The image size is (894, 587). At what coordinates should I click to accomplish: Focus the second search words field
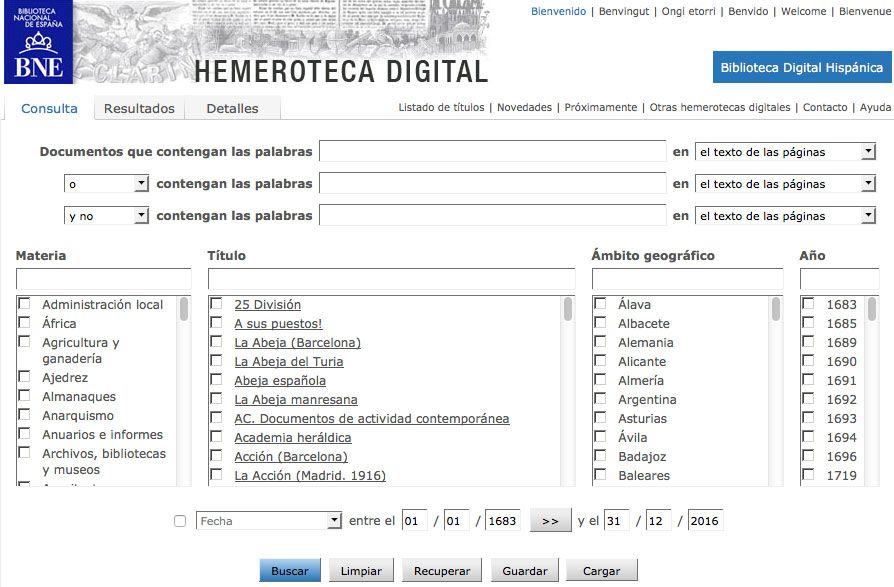click(x=493, y=184)
